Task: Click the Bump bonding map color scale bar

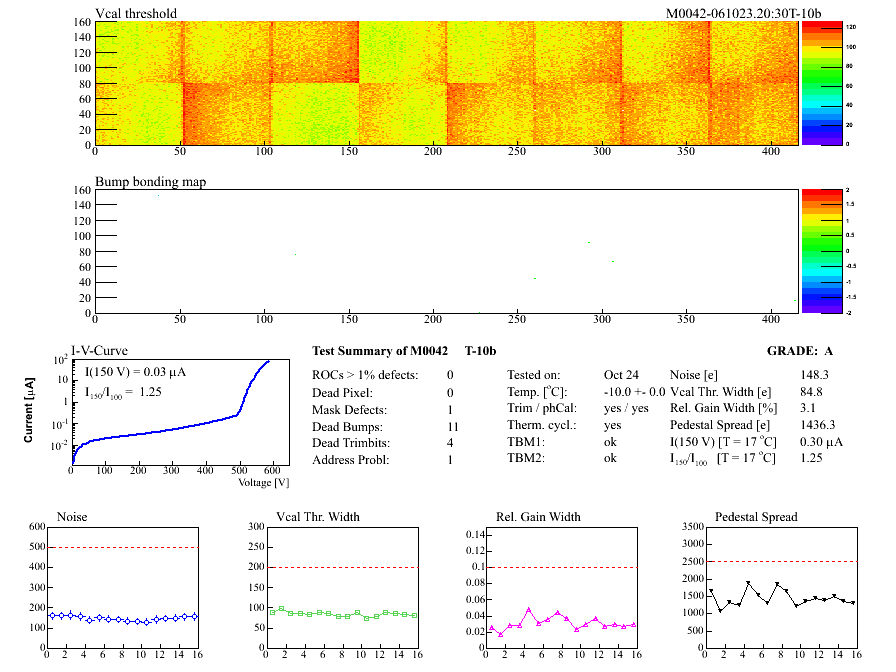Action: click(822, 251)
